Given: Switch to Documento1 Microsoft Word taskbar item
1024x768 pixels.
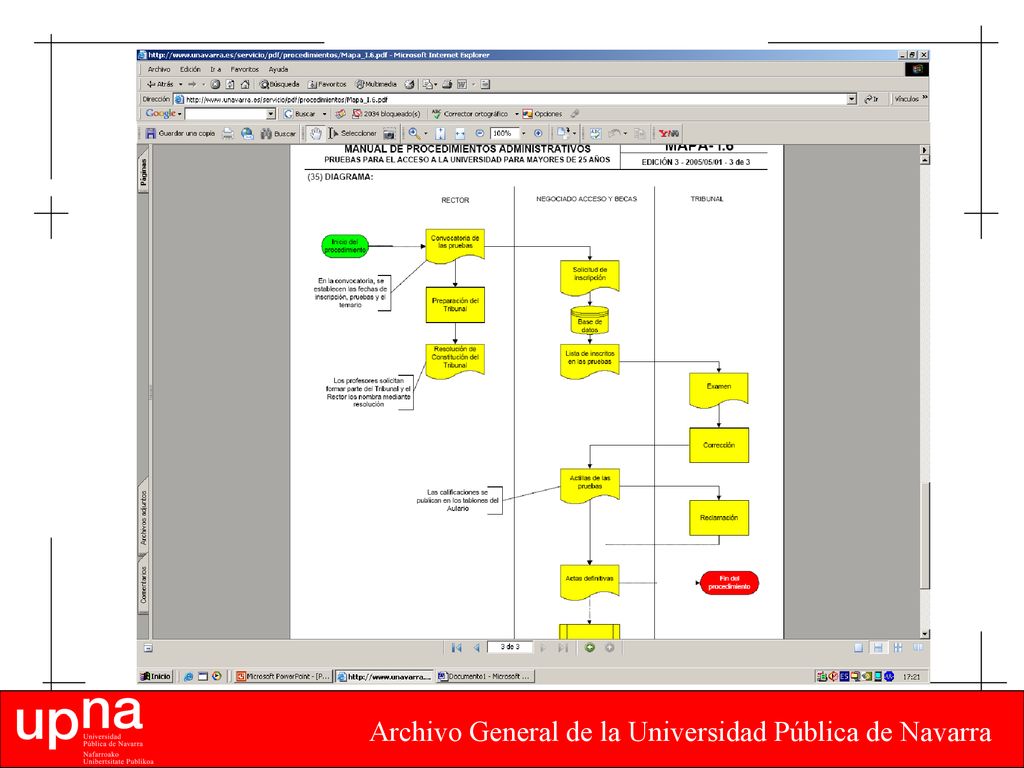Looking at the screenshot, I should pyautogui.click(x=485, y=677).
